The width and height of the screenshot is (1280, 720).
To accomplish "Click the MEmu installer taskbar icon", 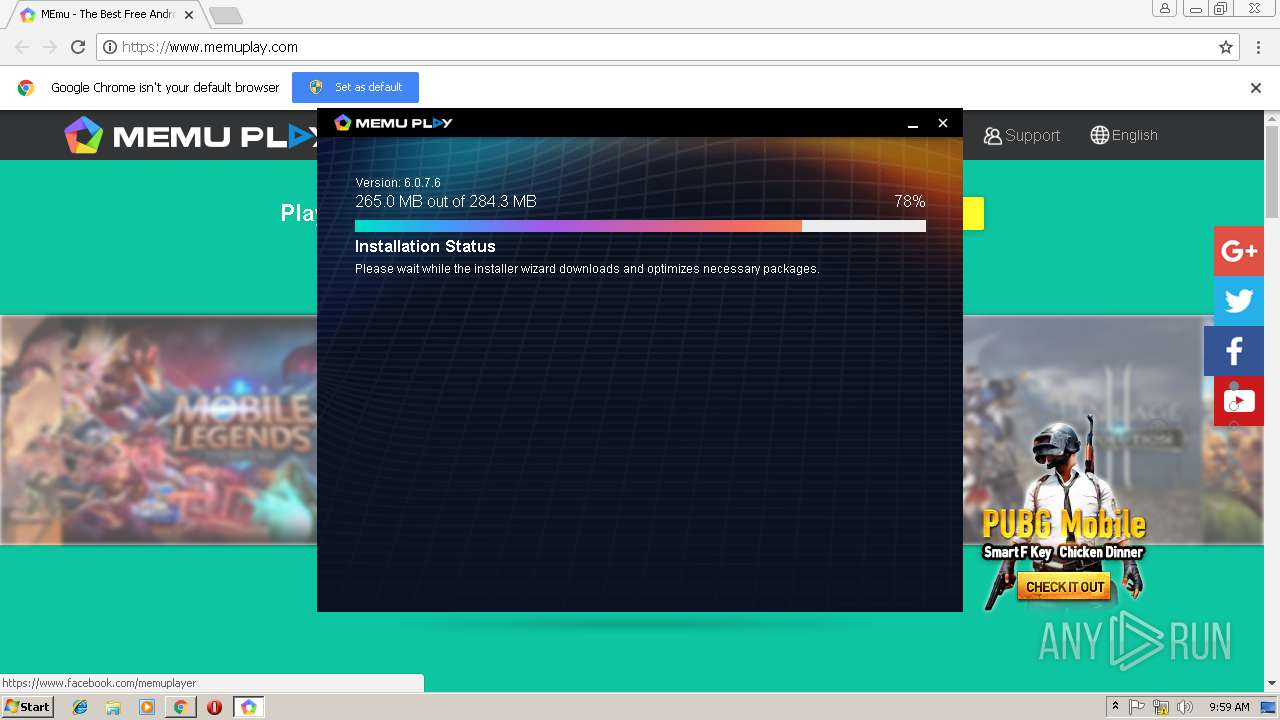I will point(248,707).
